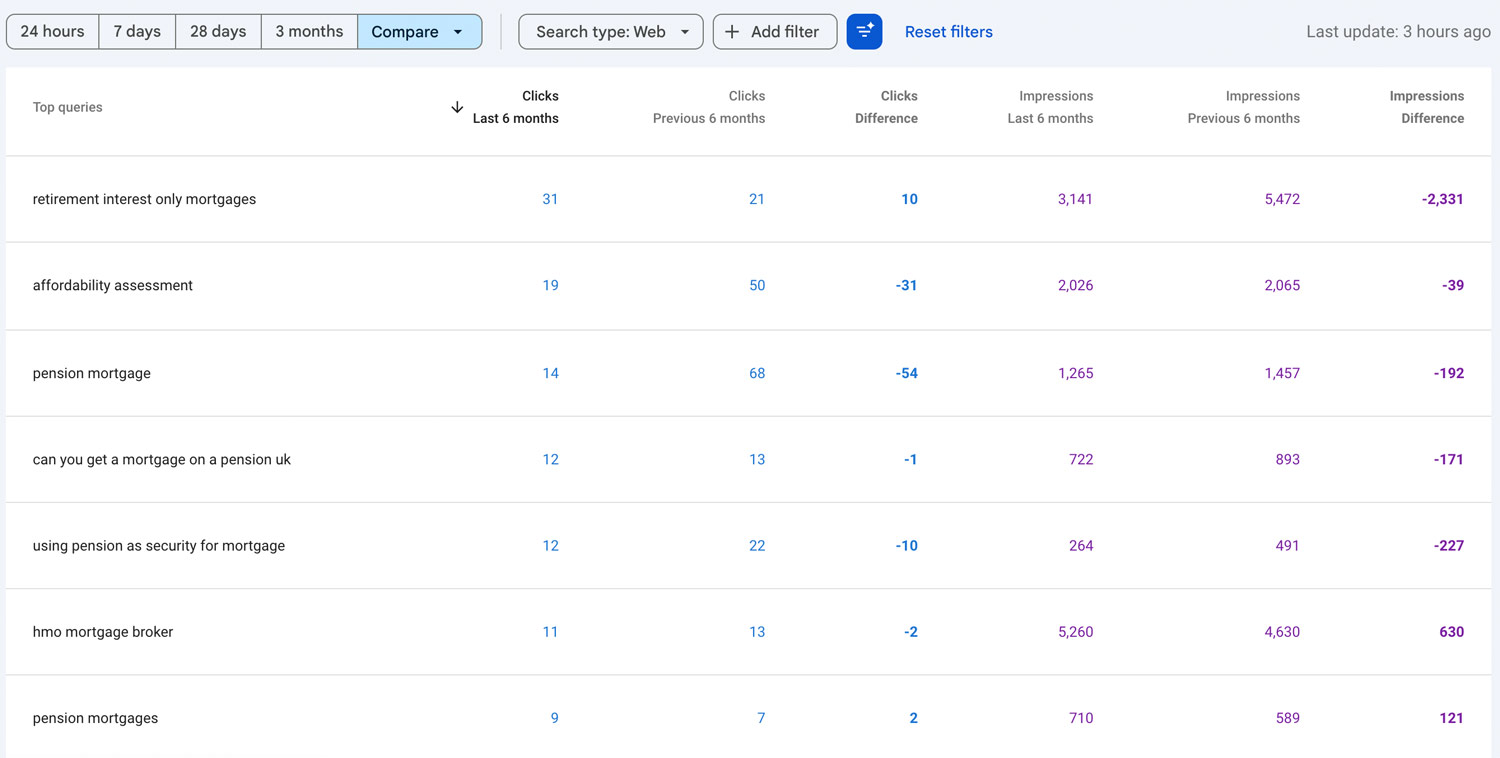Image resolution: width=1500 pixels, height=758 pixels.
Task: Click Reset filters link
Action: pyautogui.click(x=949, y=32)
